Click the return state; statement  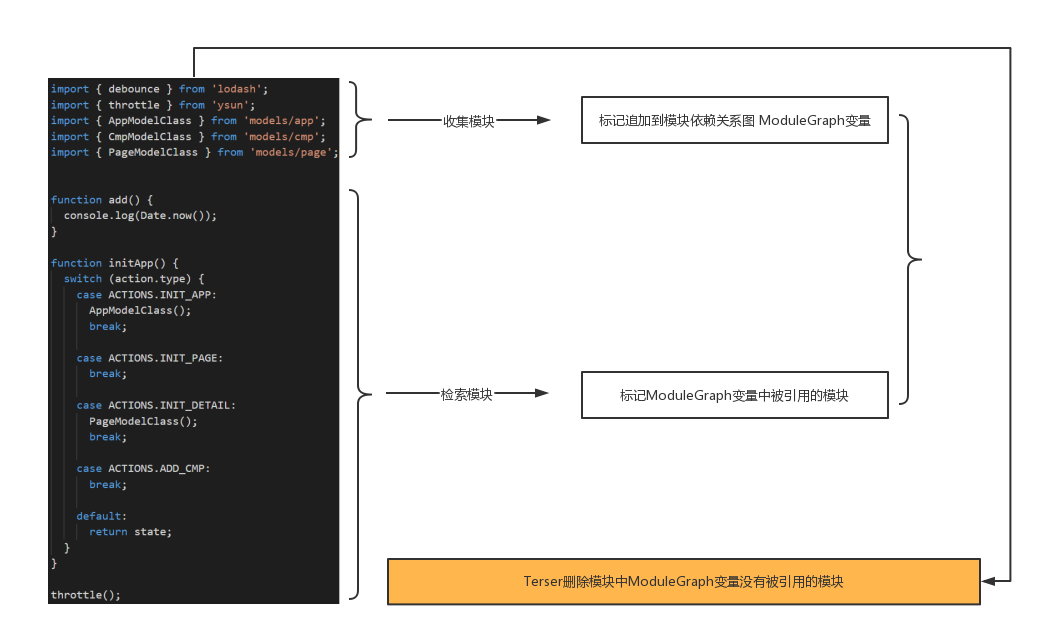(x=130, y=532)
